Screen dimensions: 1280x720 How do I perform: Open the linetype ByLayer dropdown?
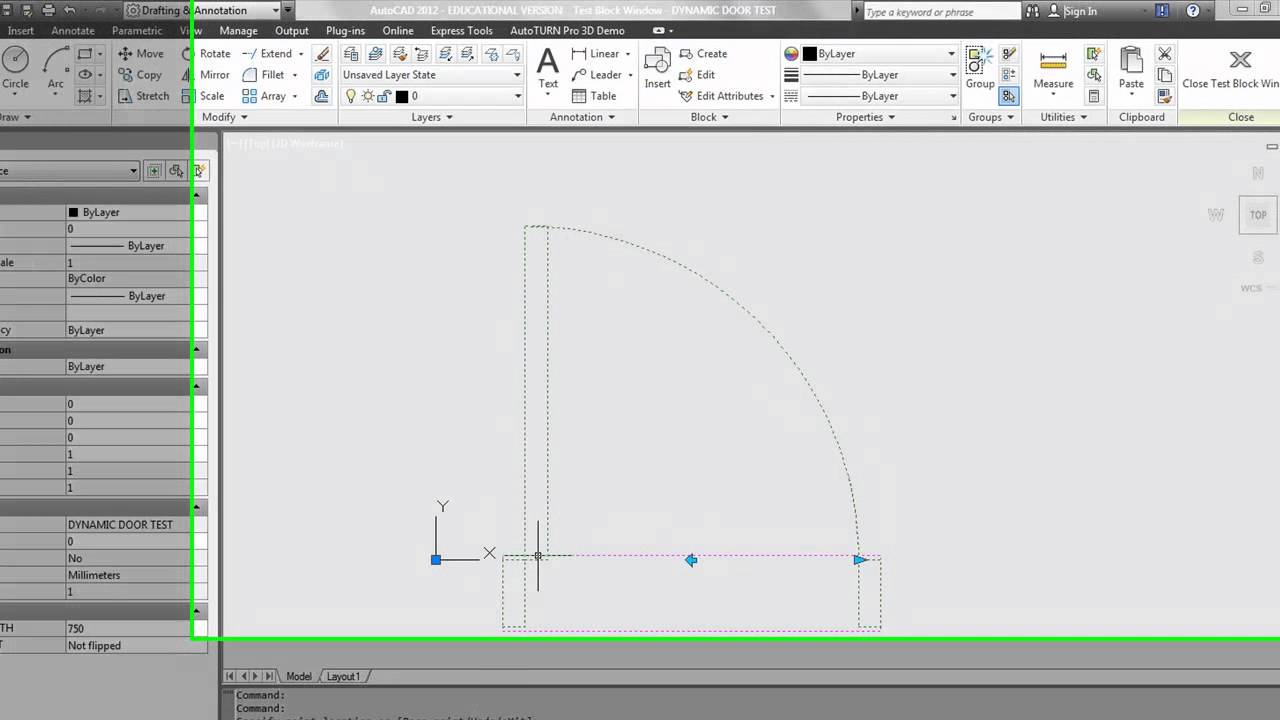880,96
